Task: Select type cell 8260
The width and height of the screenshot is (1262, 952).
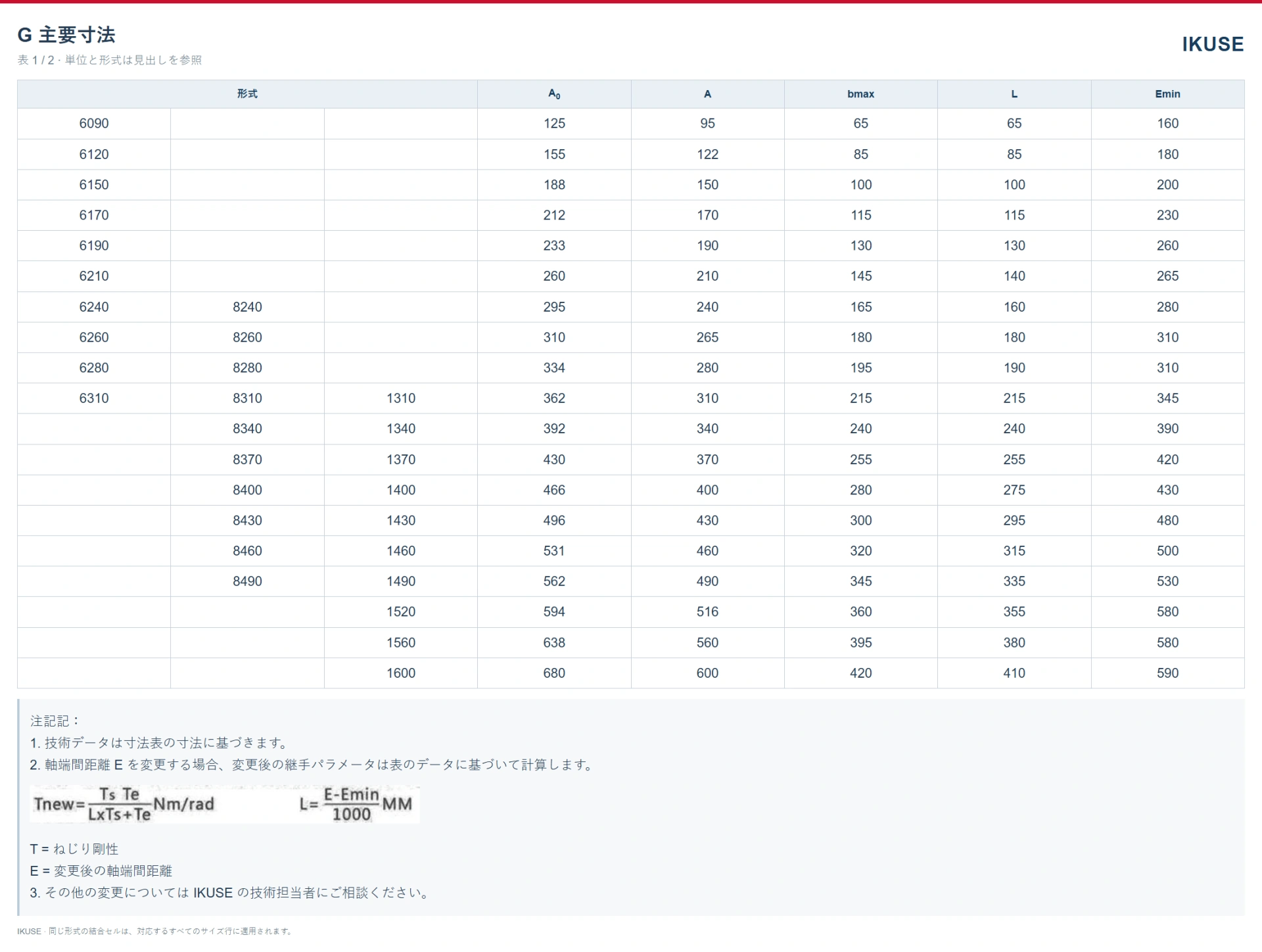Action: coord(247,337)
